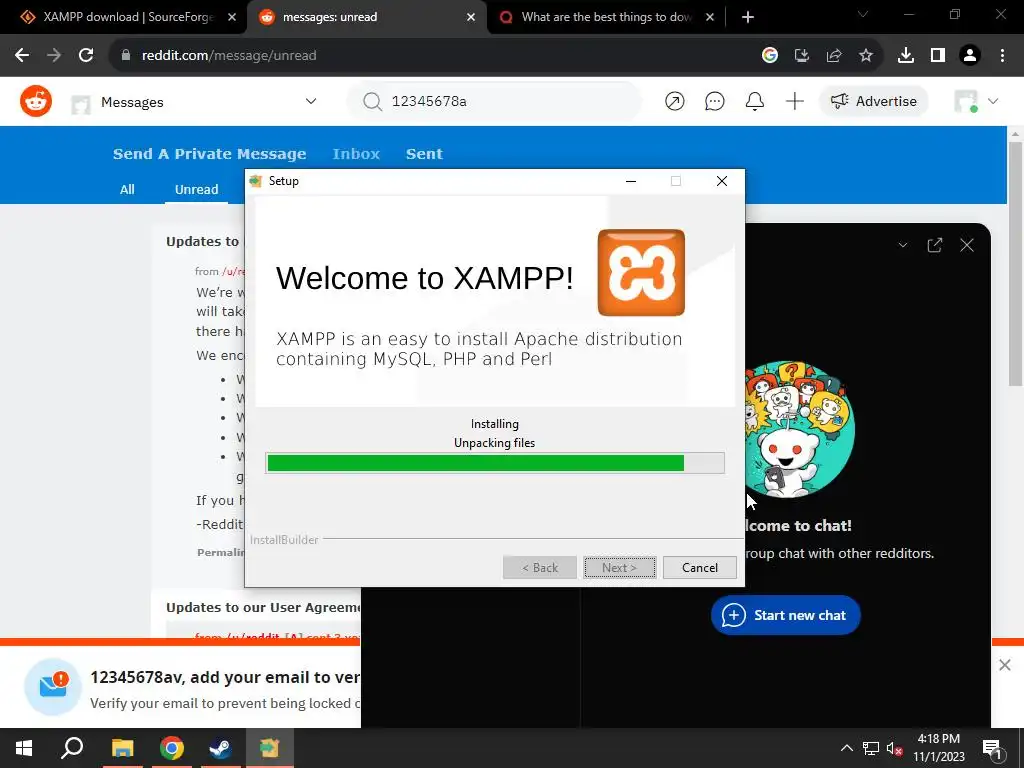
Task: Click the Next button in Setup
Action: [x=619, y=568]
